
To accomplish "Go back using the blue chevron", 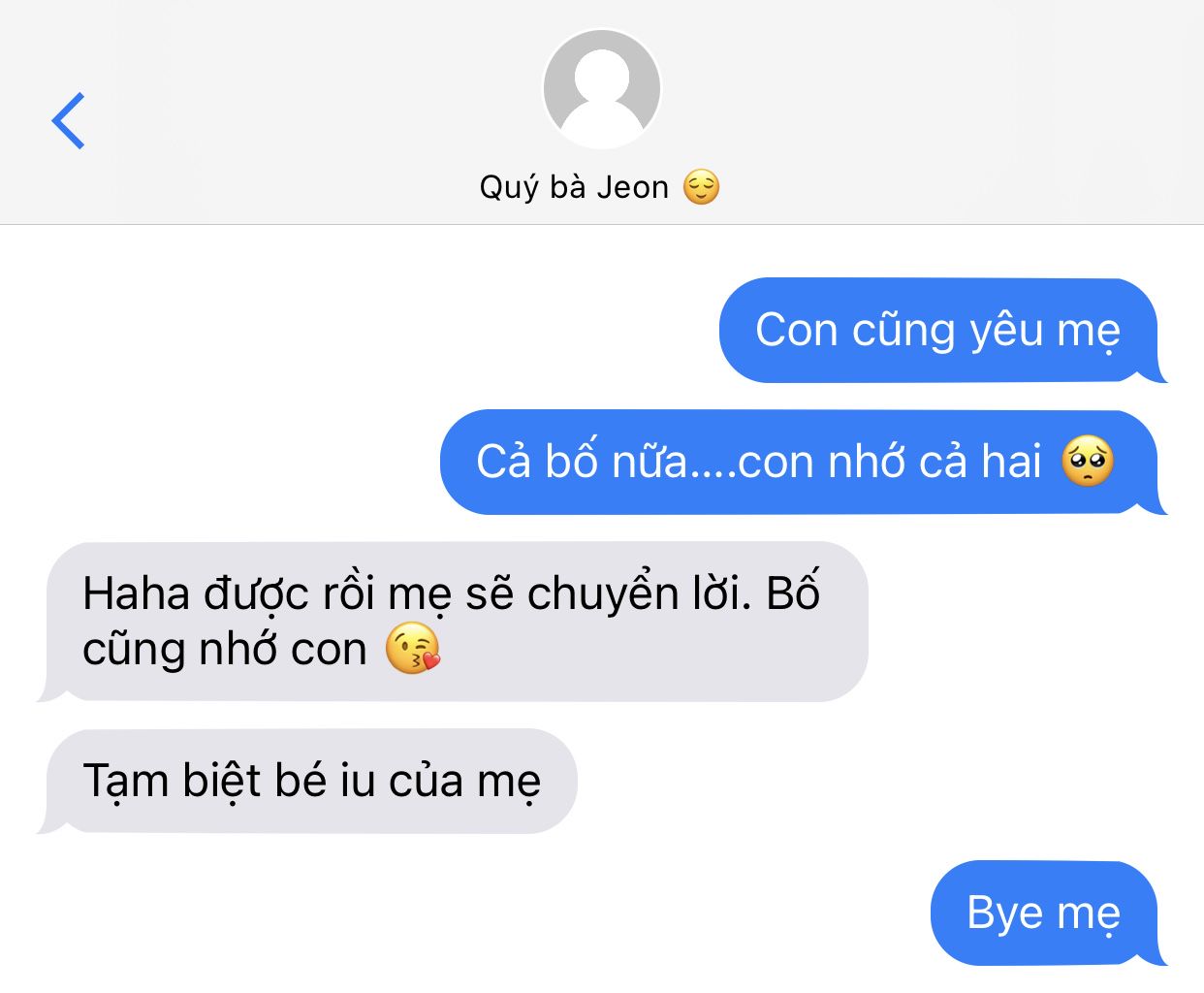I will click(69, 121).
